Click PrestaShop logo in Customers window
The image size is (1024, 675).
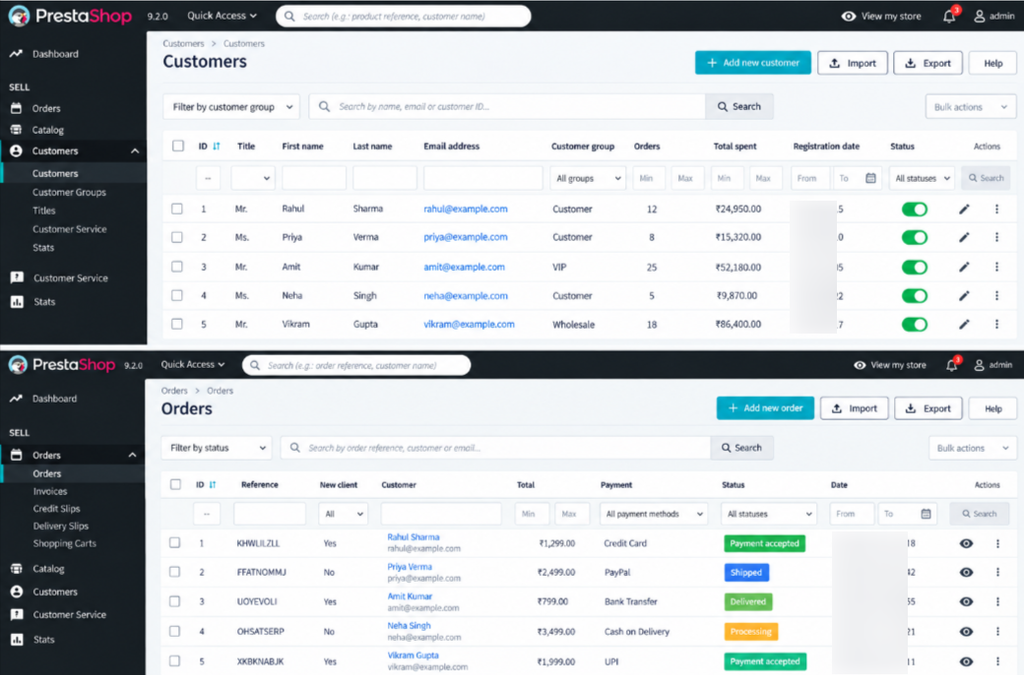pos(70,16)
